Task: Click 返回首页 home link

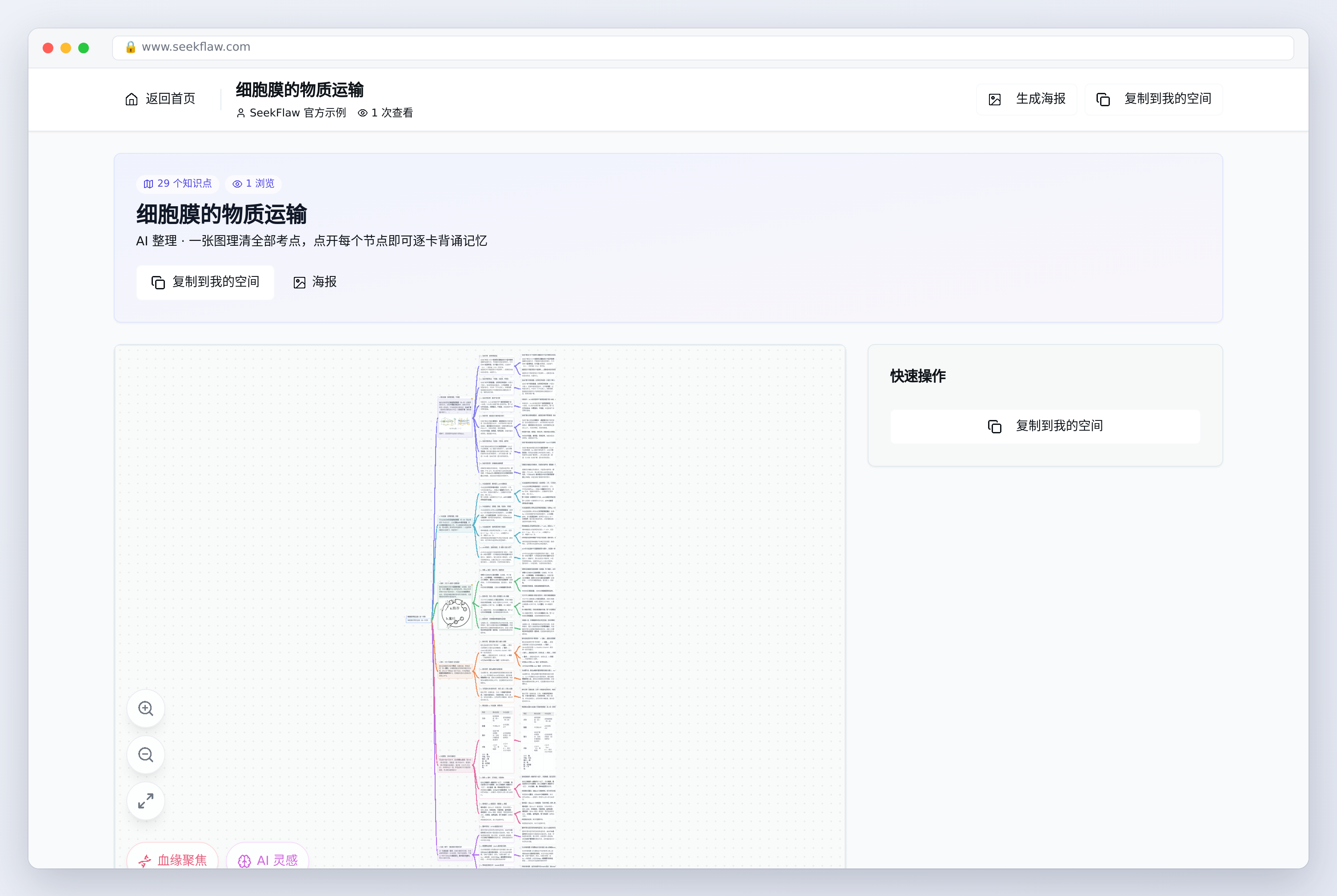Action: pyautogui.click(x=160, y=99)
